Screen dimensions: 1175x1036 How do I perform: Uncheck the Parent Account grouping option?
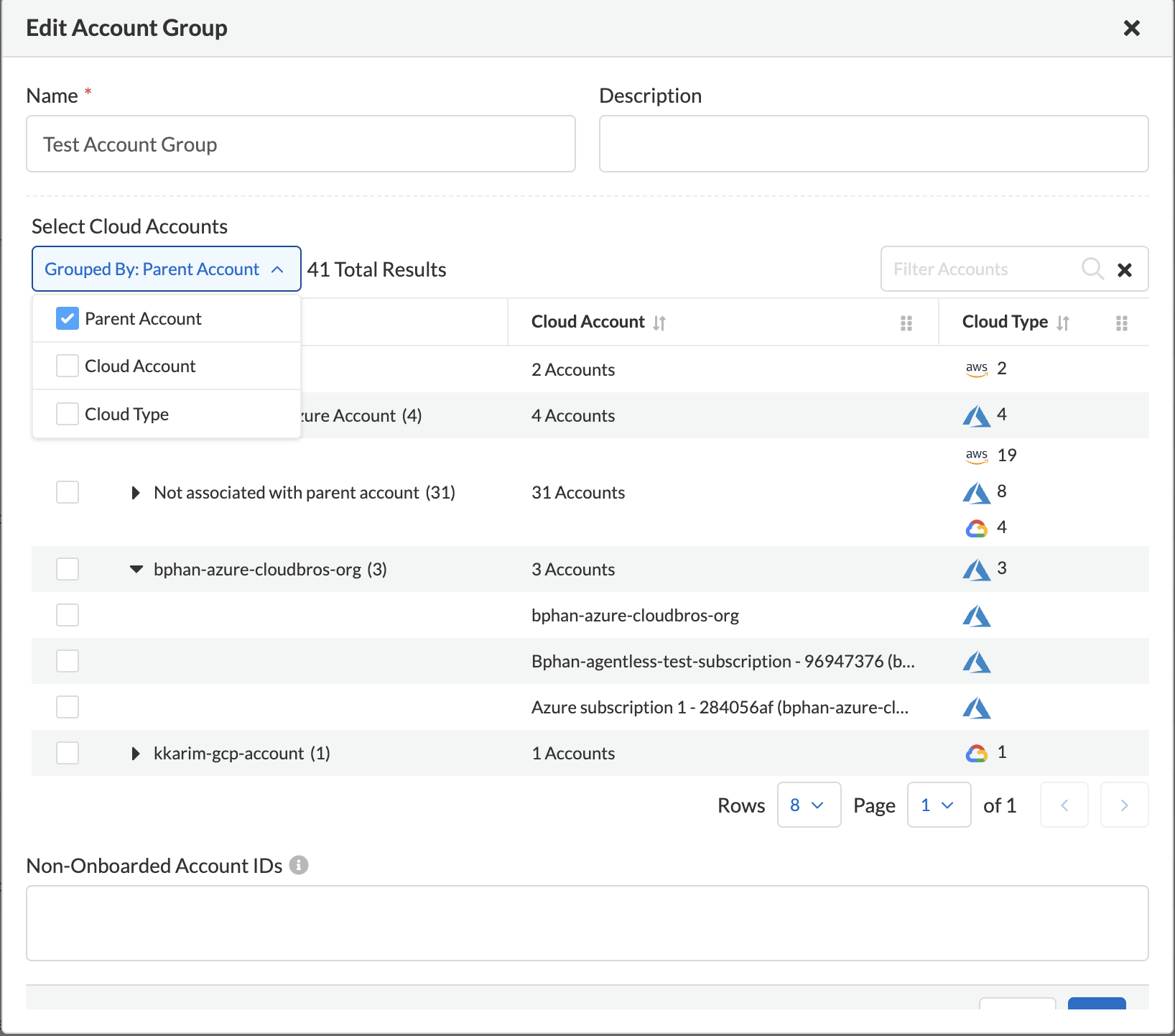[68, 318]
